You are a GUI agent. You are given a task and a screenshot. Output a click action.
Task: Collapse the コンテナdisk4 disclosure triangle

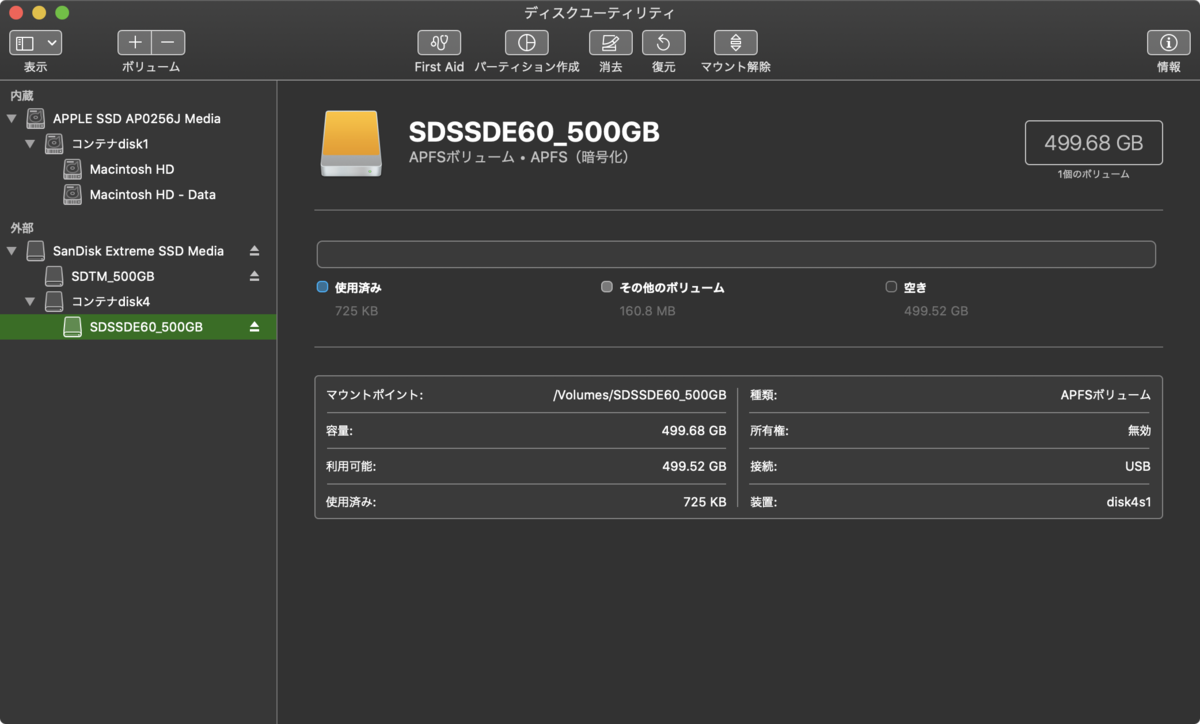point(30,301)
